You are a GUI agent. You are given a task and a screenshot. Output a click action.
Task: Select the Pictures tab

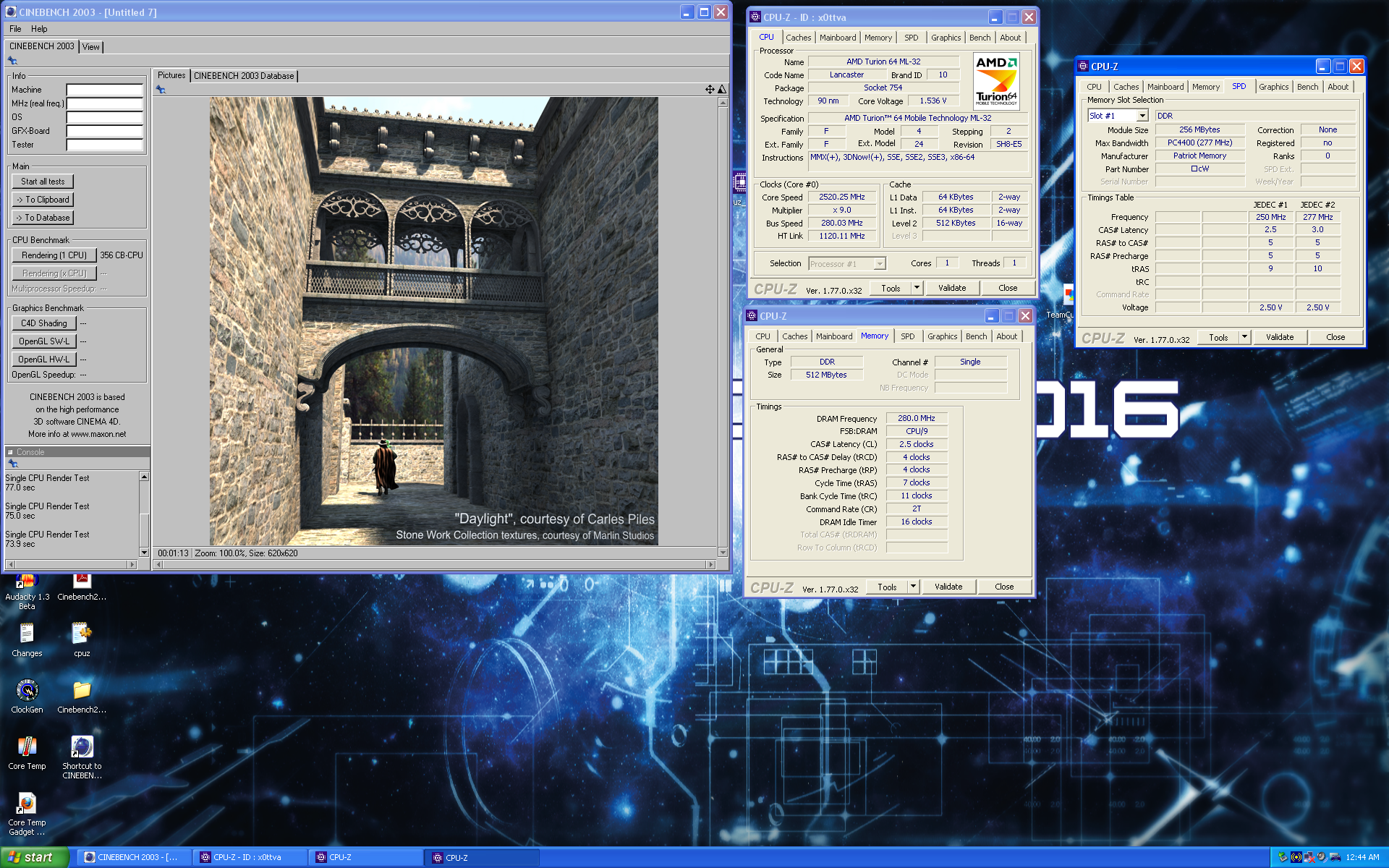tap(171, 75)
